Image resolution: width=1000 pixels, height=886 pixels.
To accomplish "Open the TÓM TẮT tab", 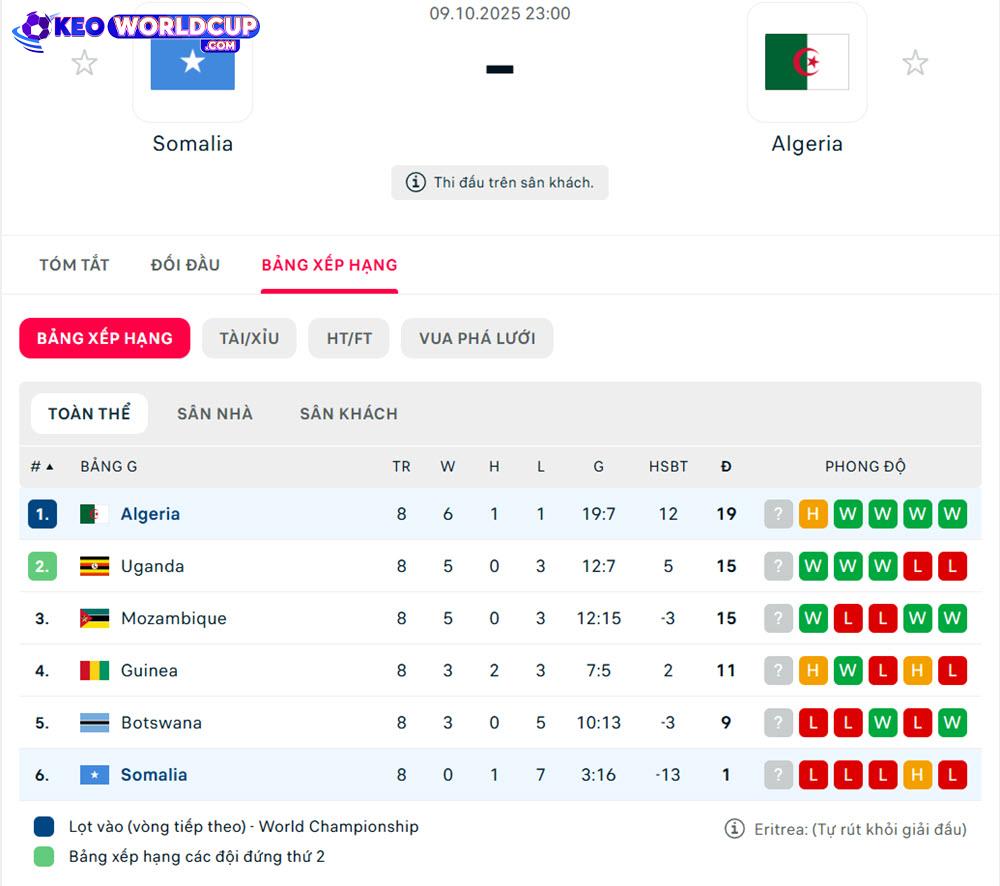I will 74,265.
